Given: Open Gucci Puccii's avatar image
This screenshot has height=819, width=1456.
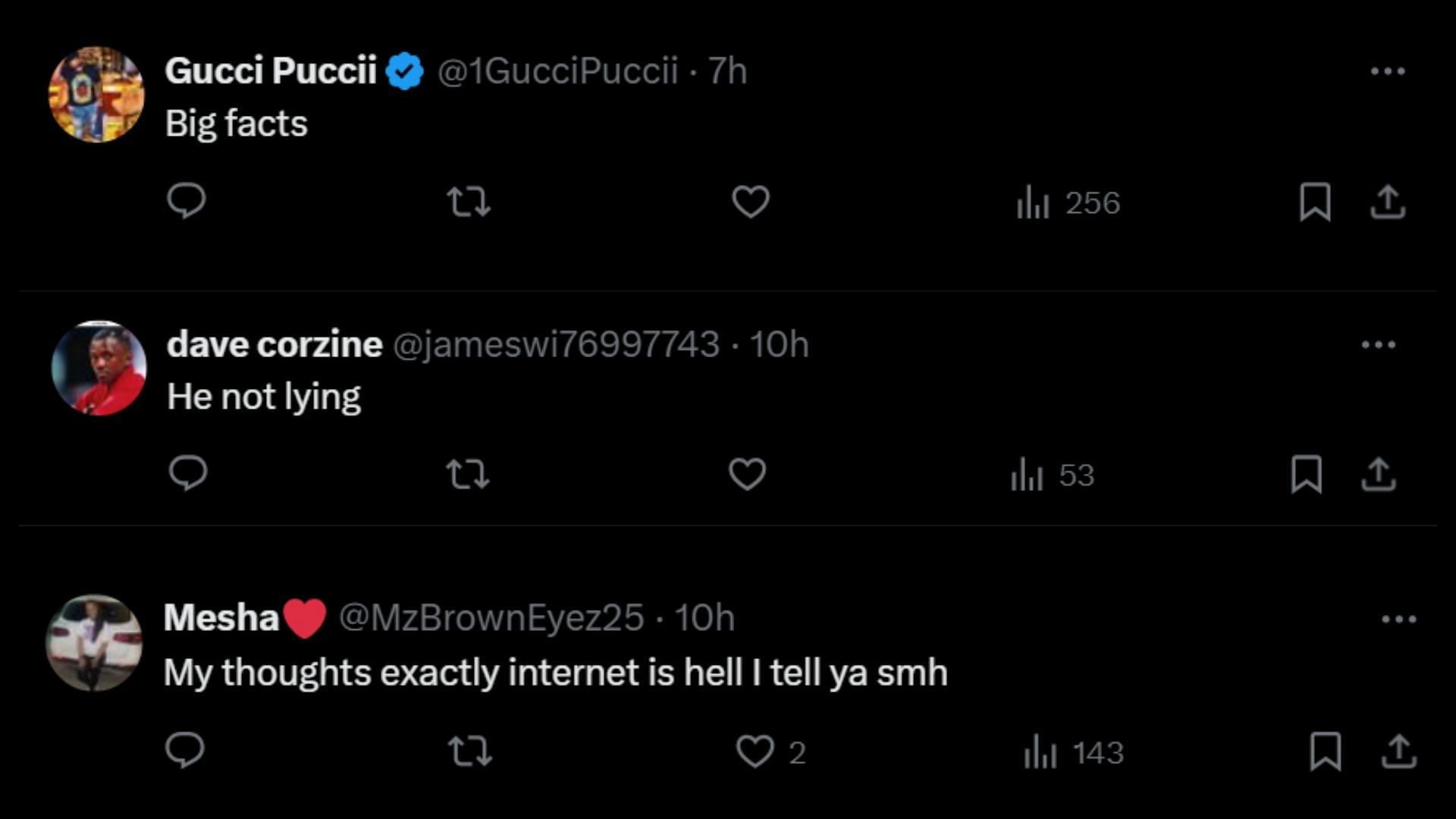Looking at the screenshot, I should tap(96, 95).
